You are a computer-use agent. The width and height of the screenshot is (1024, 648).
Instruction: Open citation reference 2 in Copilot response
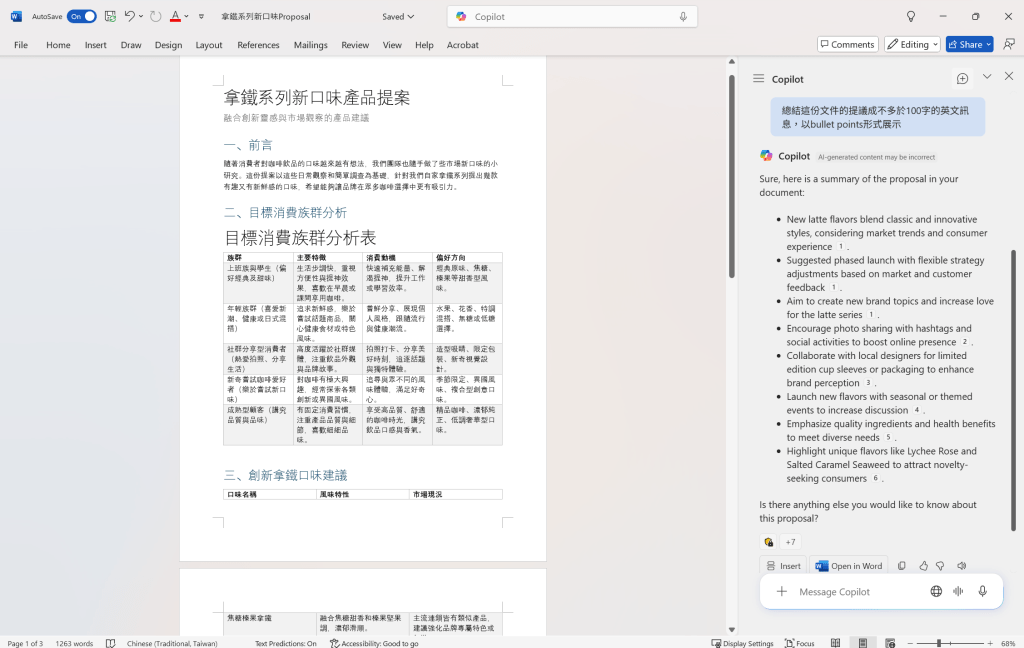(x=965, y=342)
